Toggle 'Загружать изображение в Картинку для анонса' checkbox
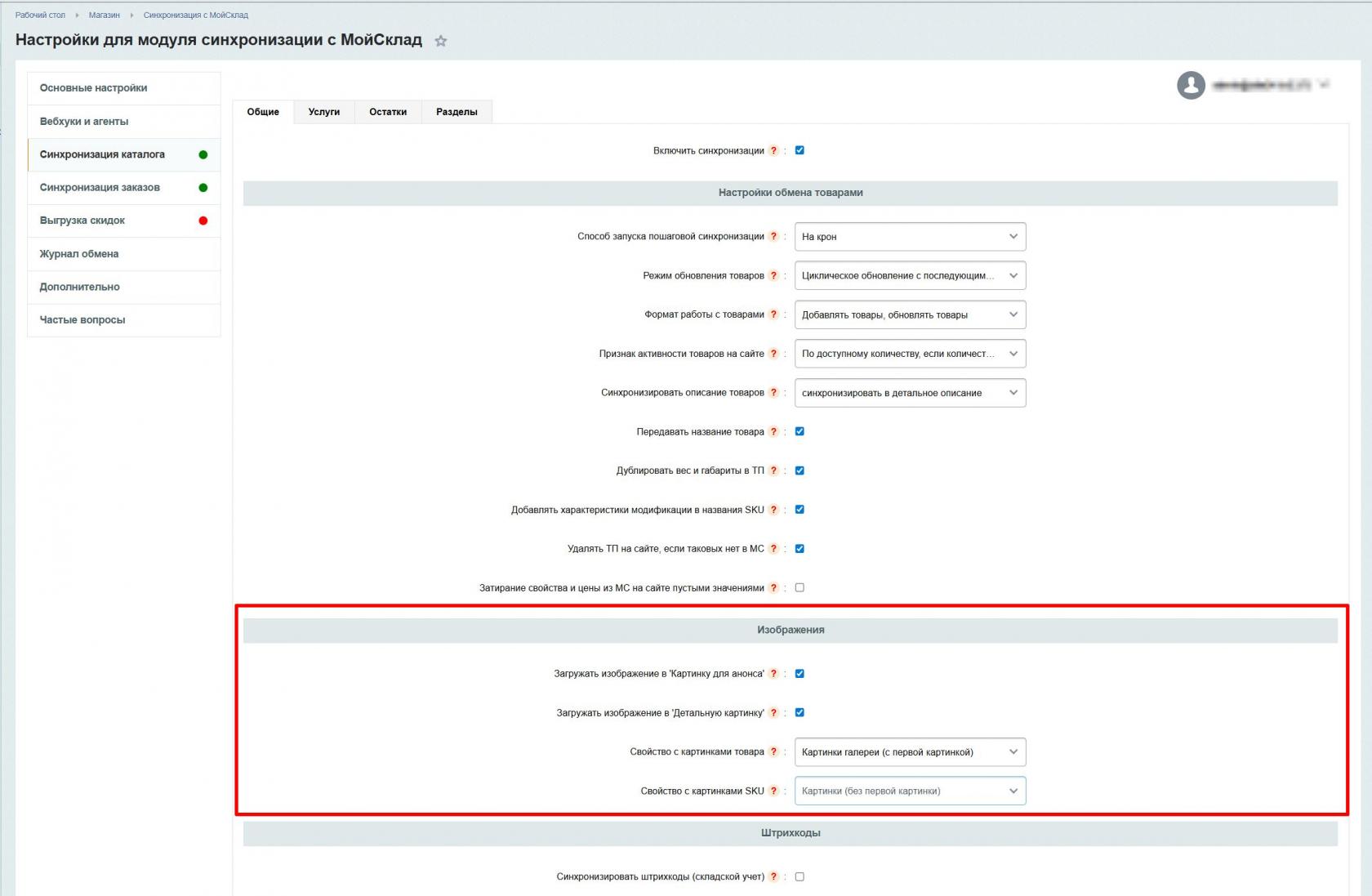 [800, 674]
